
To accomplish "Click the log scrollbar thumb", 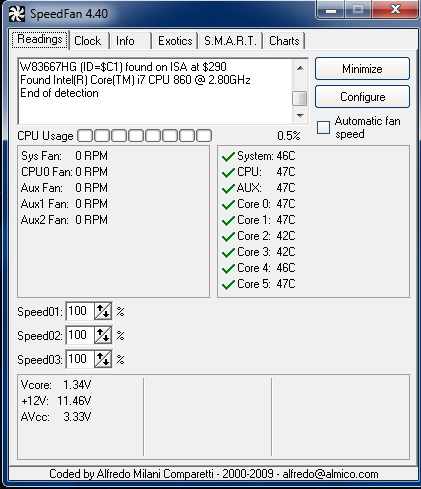I will click(299, 98).
